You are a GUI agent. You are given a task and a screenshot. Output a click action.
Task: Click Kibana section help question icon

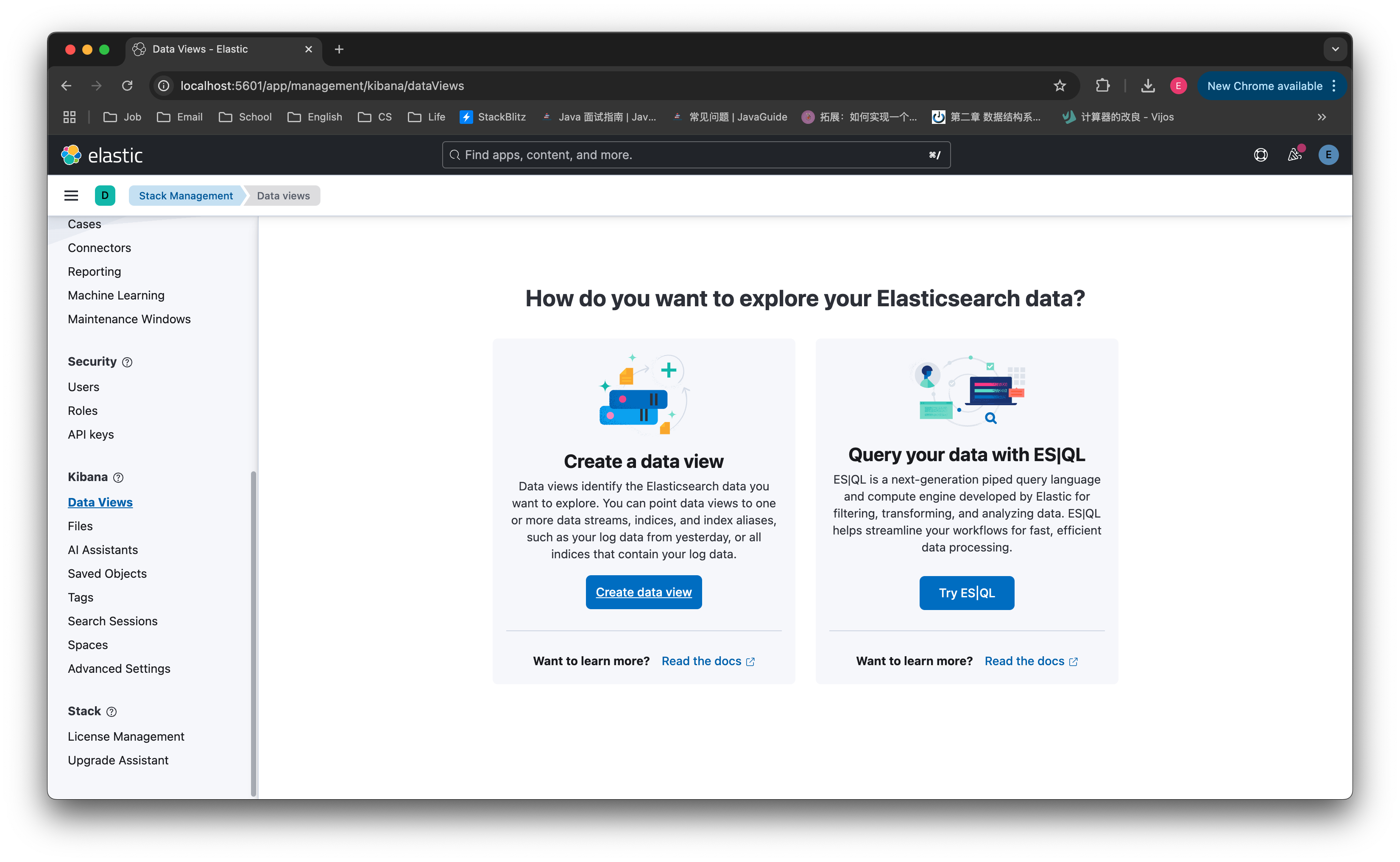tap(119, 478)
